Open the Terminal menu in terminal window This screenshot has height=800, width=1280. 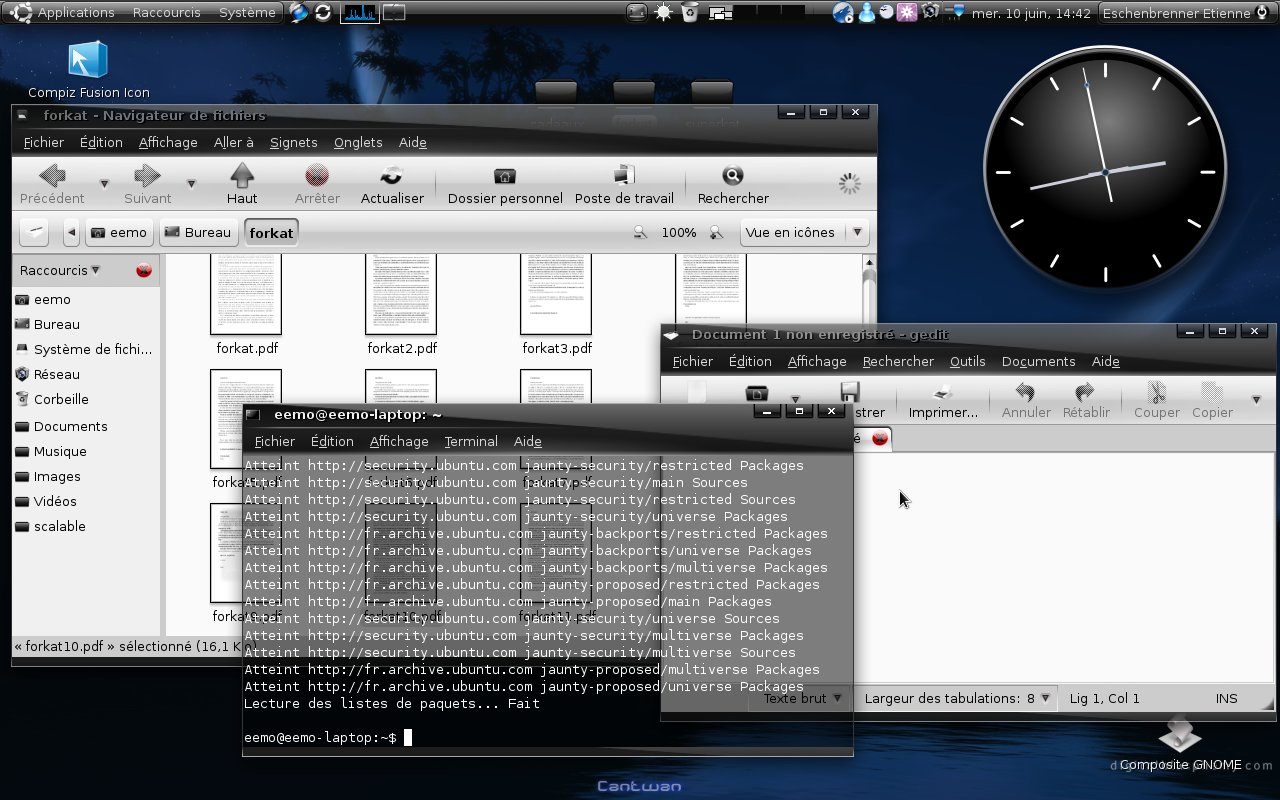coord(471,441)
